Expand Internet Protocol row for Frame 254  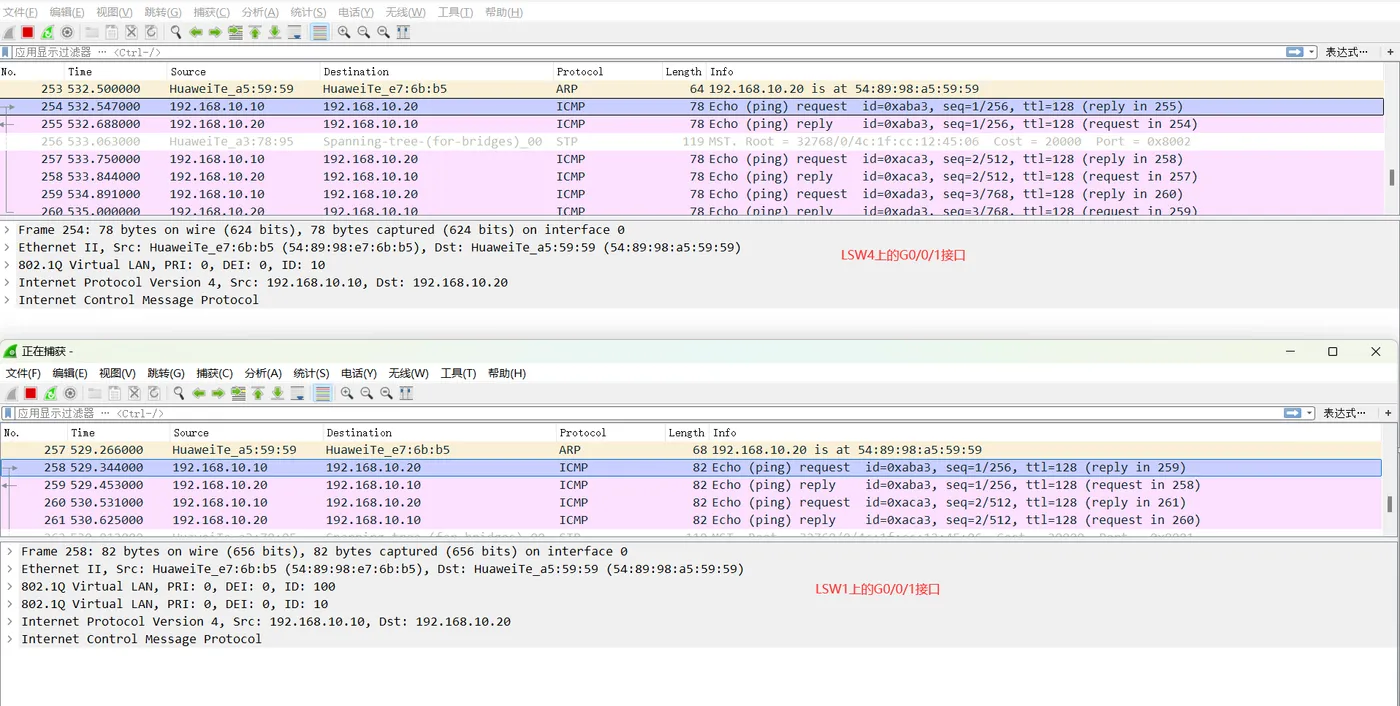8,282
